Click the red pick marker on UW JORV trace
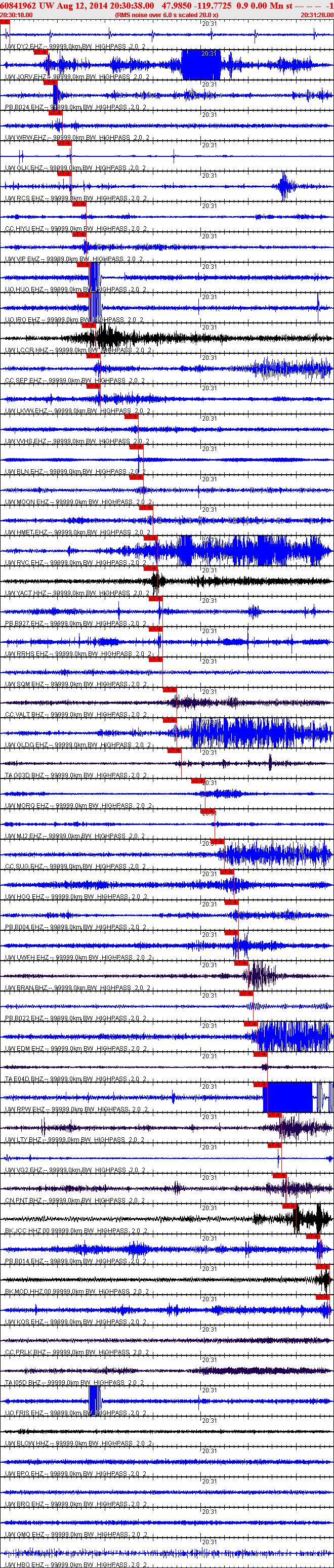Image resolution: width=334 pixels, height=1568 pixels. pos(41,52)
